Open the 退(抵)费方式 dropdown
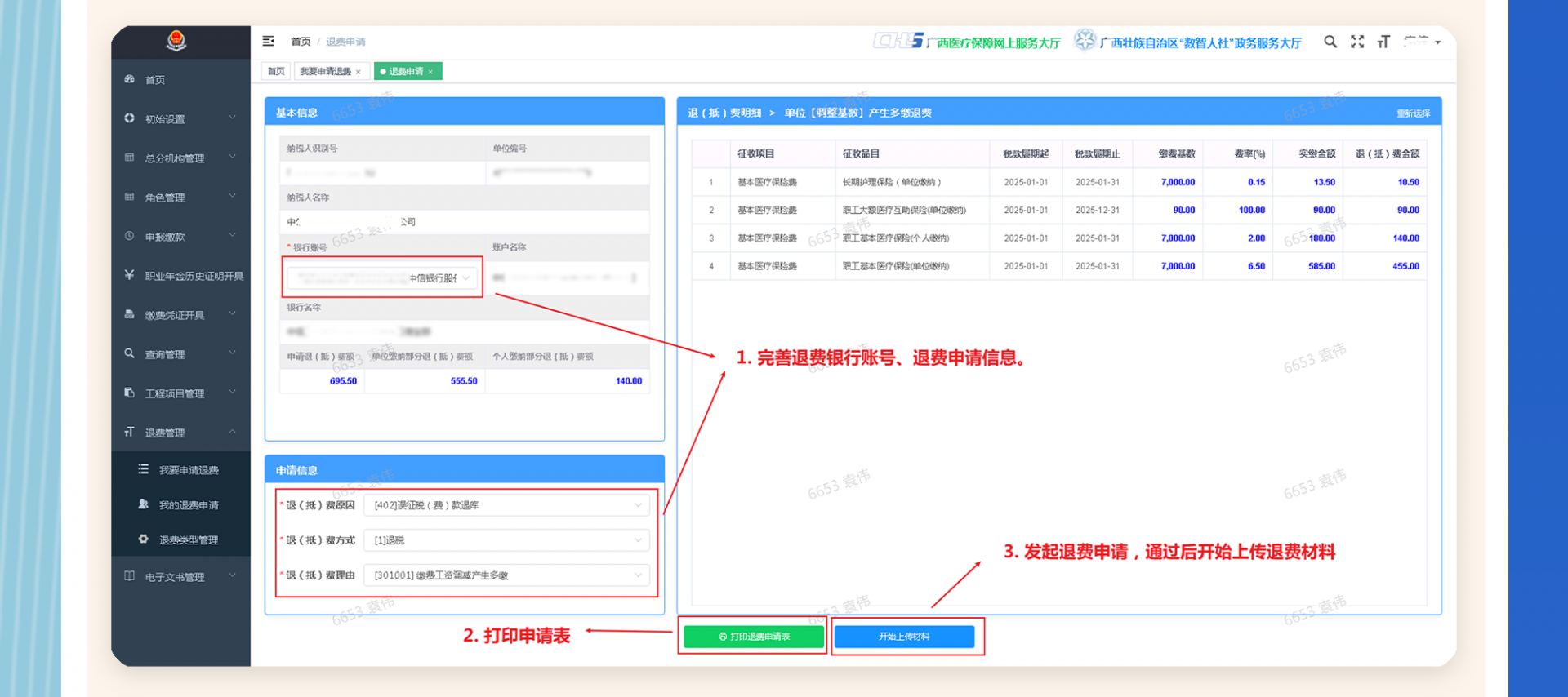The height and width of the screenshot is (697, 1568). click(x=506, y=540)
